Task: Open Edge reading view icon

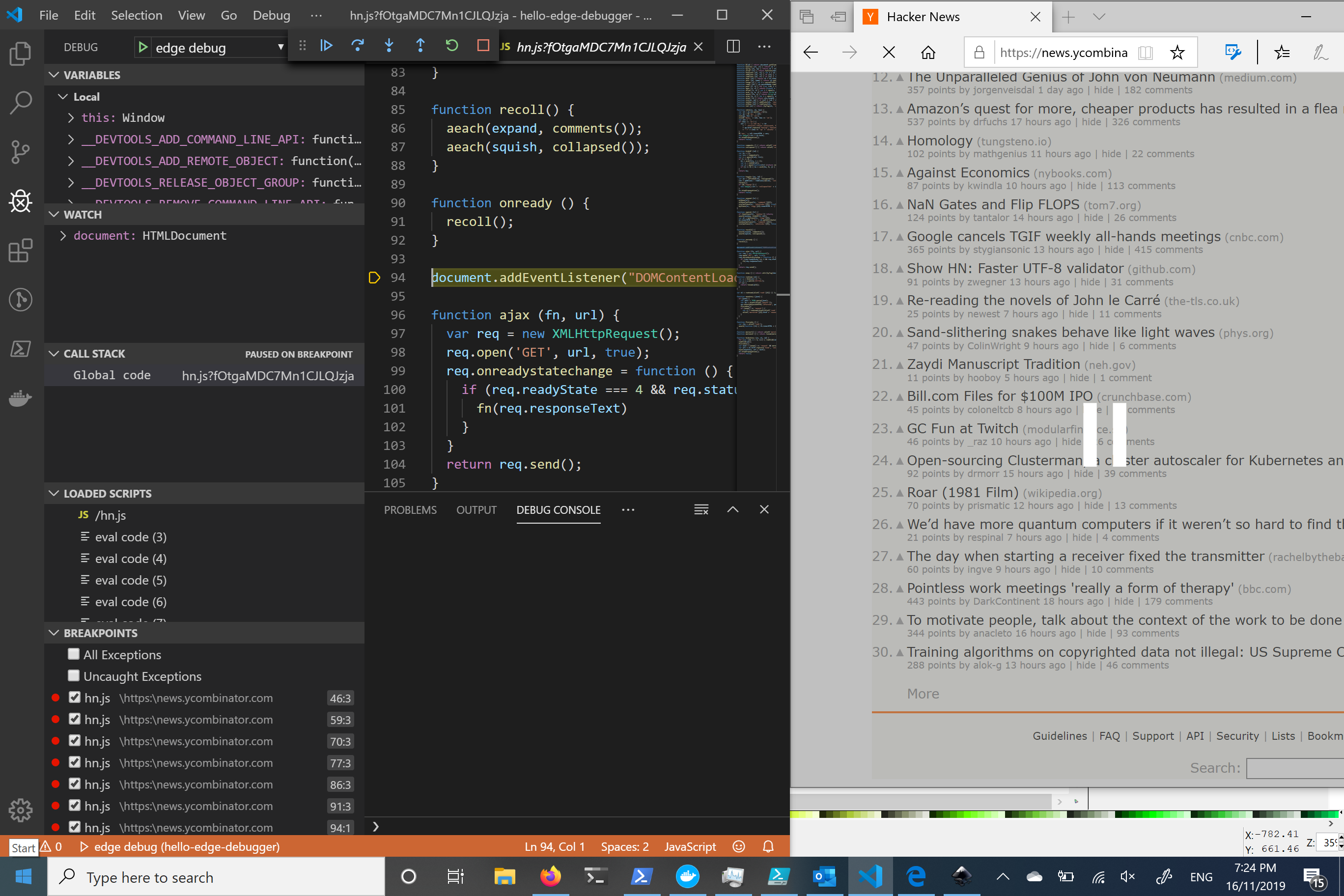Action: point(1145,53)
